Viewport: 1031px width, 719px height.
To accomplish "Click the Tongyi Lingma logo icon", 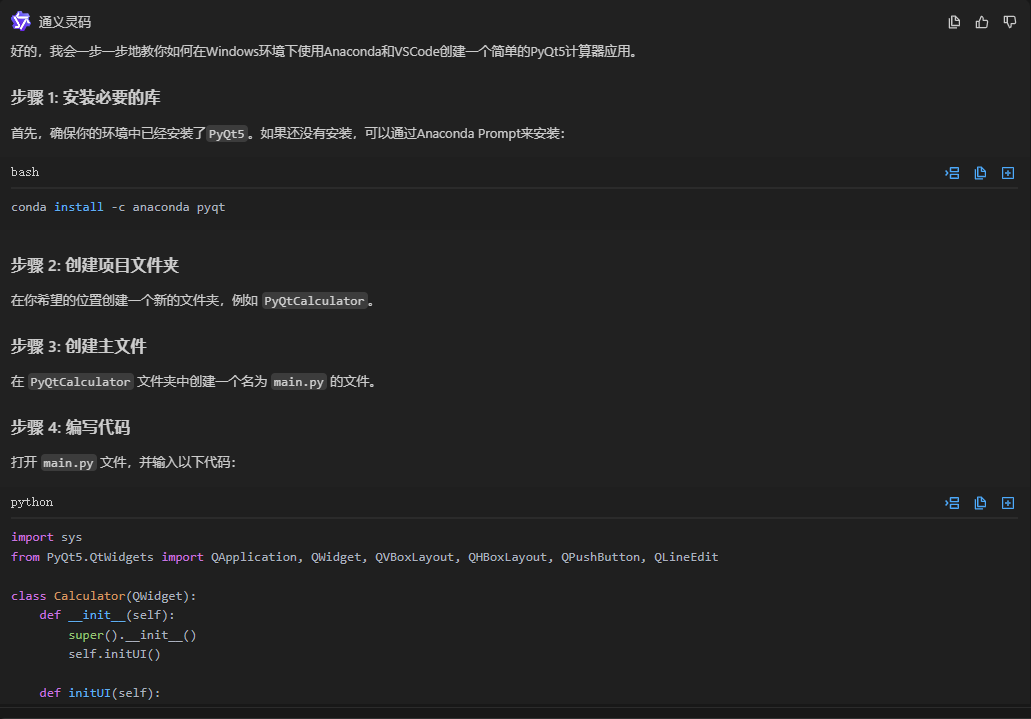I will [x=20, y=21].
